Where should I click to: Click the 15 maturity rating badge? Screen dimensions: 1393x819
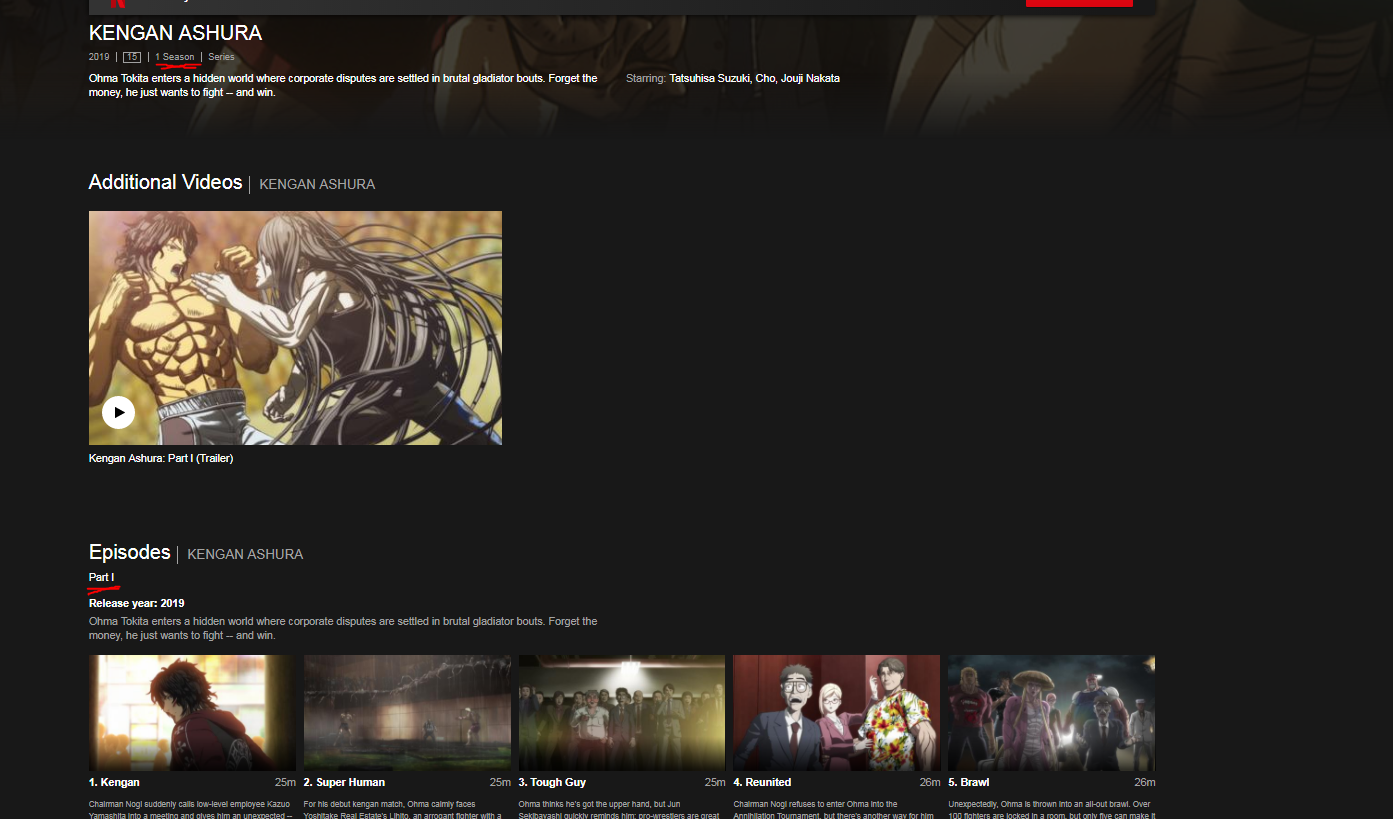(132, 57)
